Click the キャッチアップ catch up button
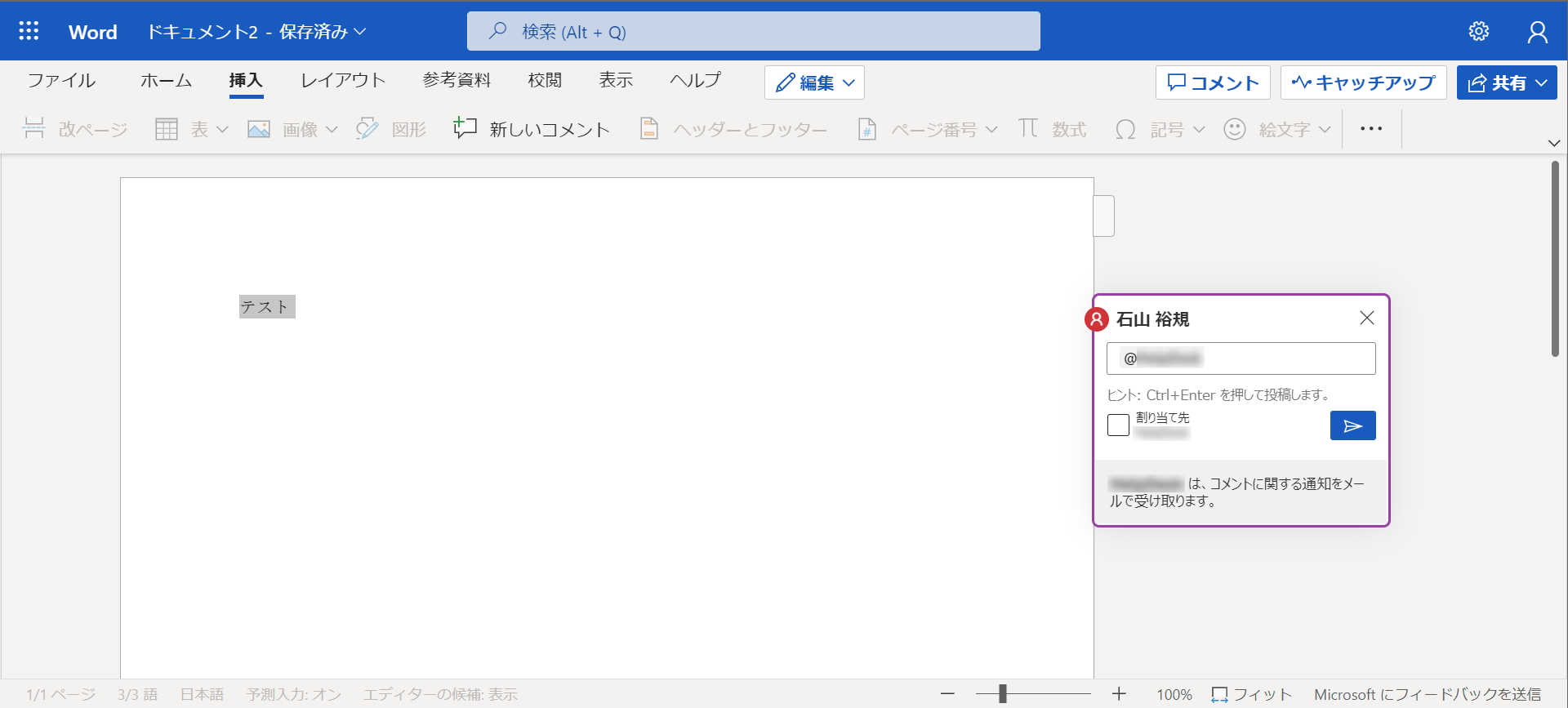 pos(1363,82)
